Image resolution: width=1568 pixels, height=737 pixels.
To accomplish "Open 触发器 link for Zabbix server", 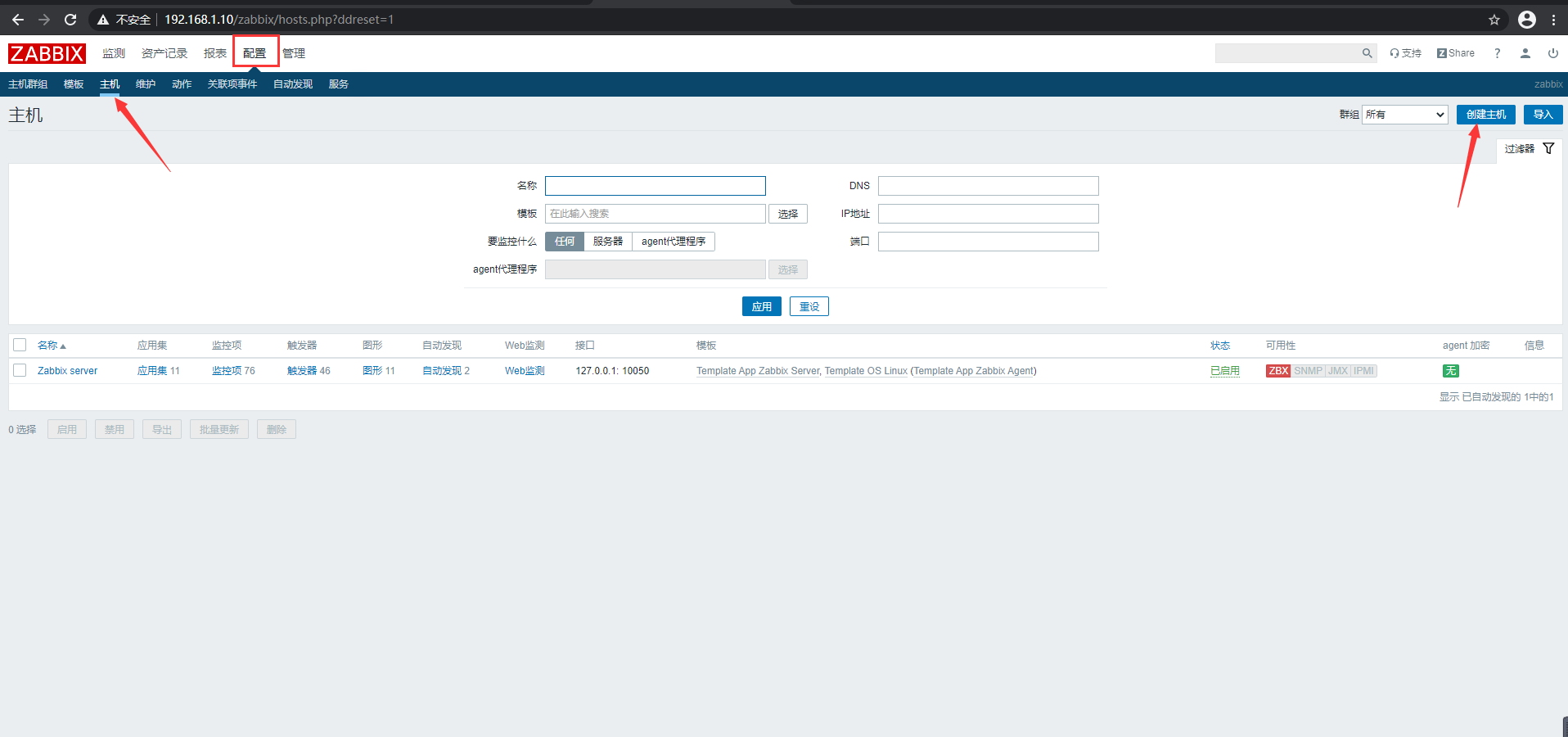I will click(x=302, y=371).
